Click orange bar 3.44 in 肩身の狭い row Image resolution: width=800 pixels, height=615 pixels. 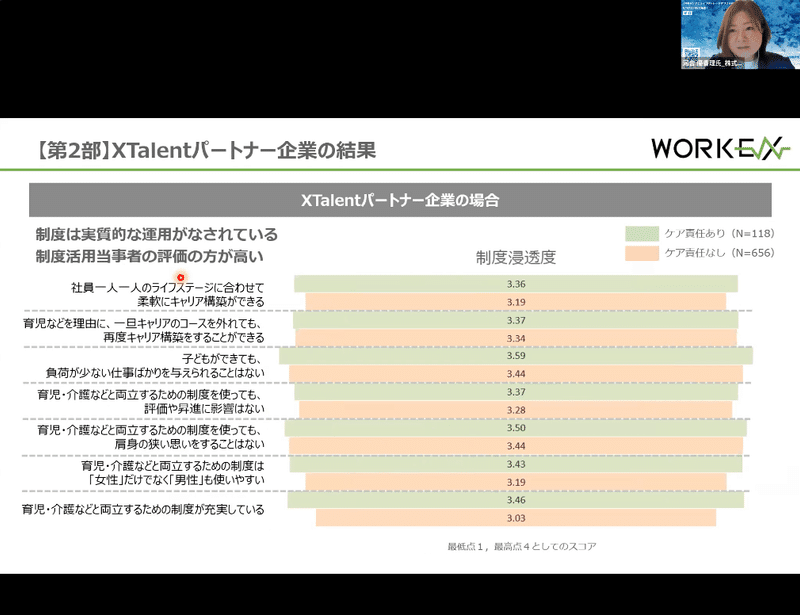(x=516, y=446)
